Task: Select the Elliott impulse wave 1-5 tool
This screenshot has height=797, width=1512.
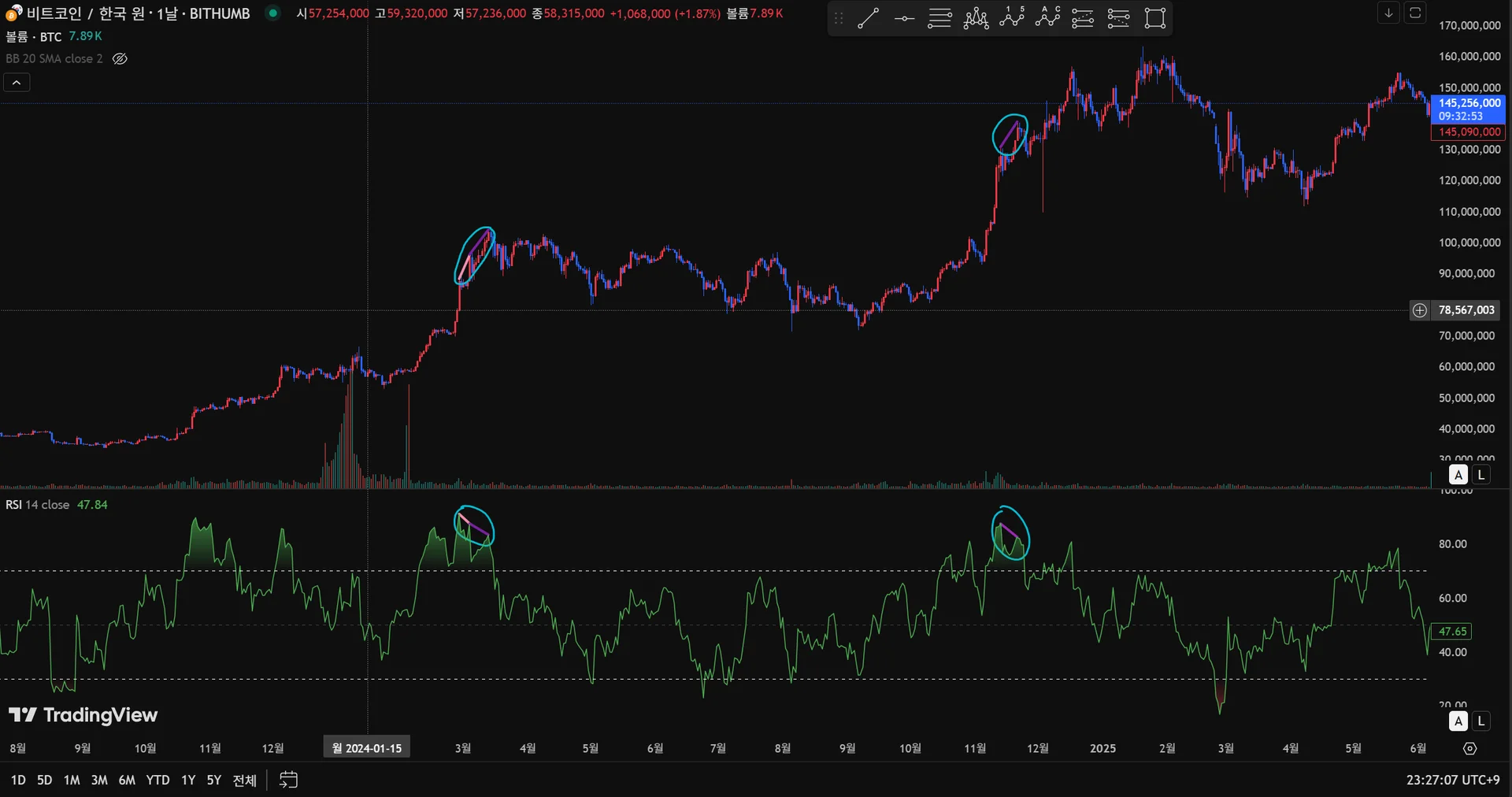Action: click(1012, 17)
